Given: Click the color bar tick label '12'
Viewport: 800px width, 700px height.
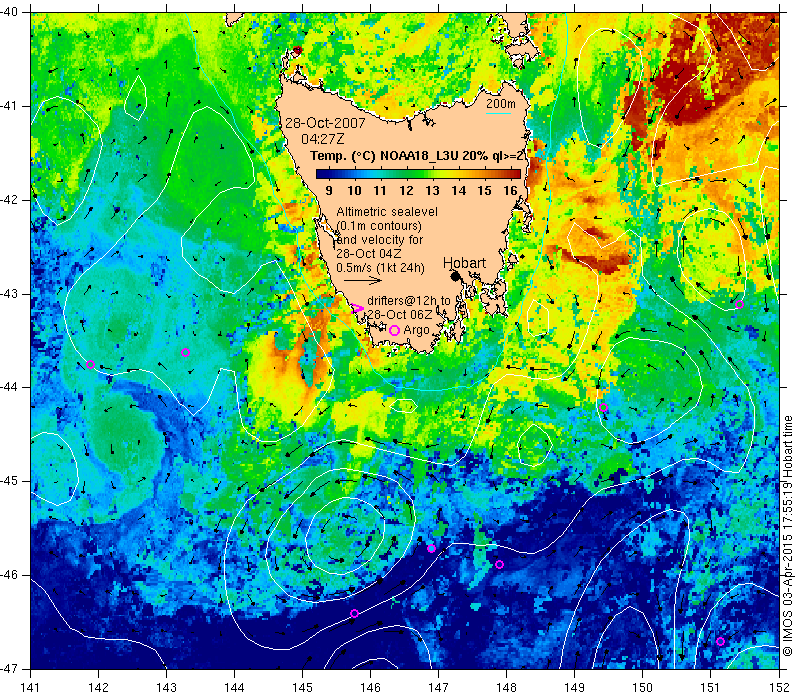Looking at the screenshot, I should point(406,190).
